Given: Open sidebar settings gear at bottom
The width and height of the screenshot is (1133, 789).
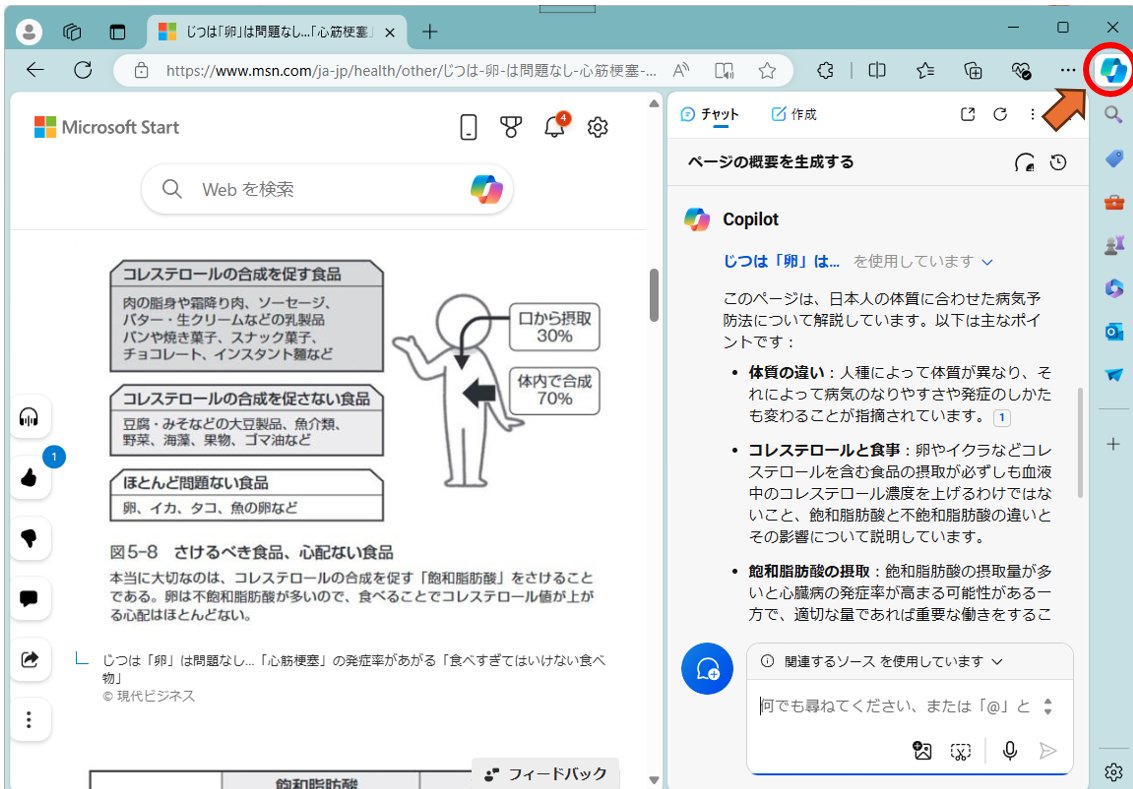Looking at the screenshot, I should 1113,772.
